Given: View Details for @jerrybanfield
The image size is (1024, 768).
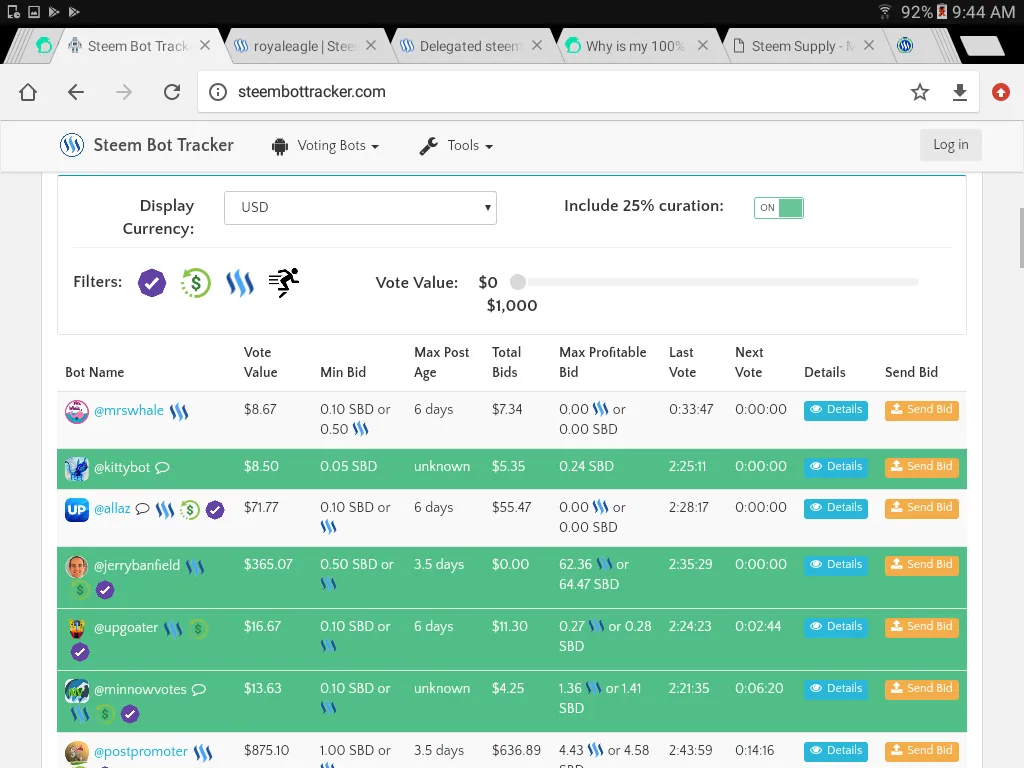Looking at the screenshot, I should coord(836,565).
